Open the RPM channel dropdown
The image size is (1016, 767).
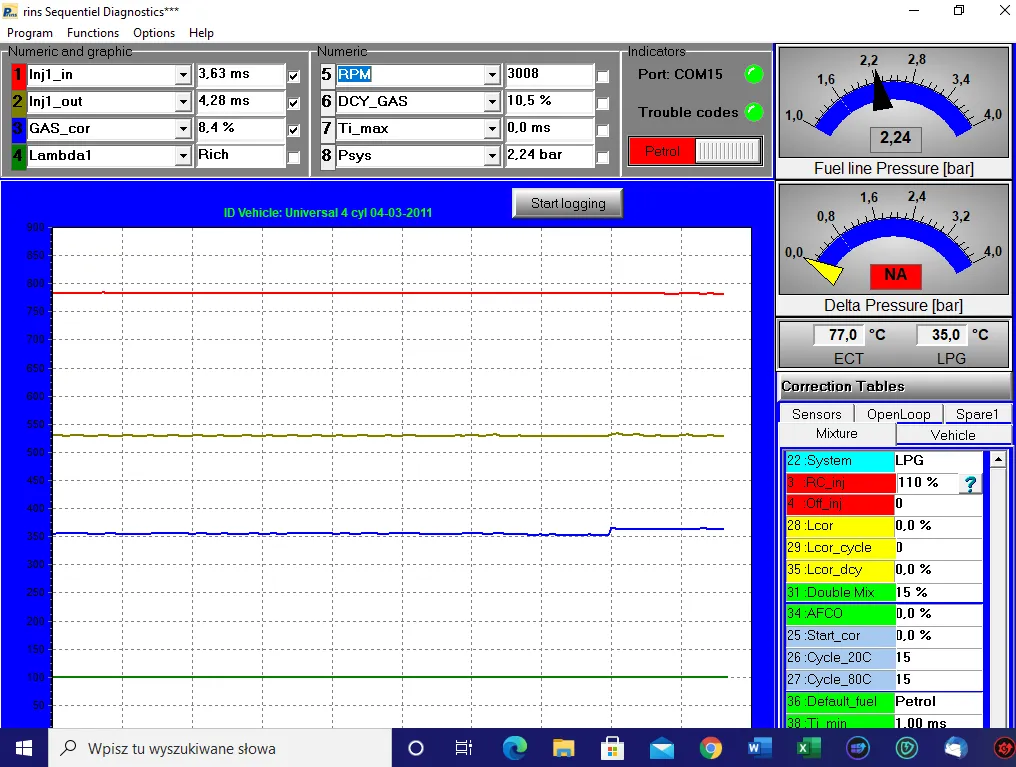click(492, 75)
